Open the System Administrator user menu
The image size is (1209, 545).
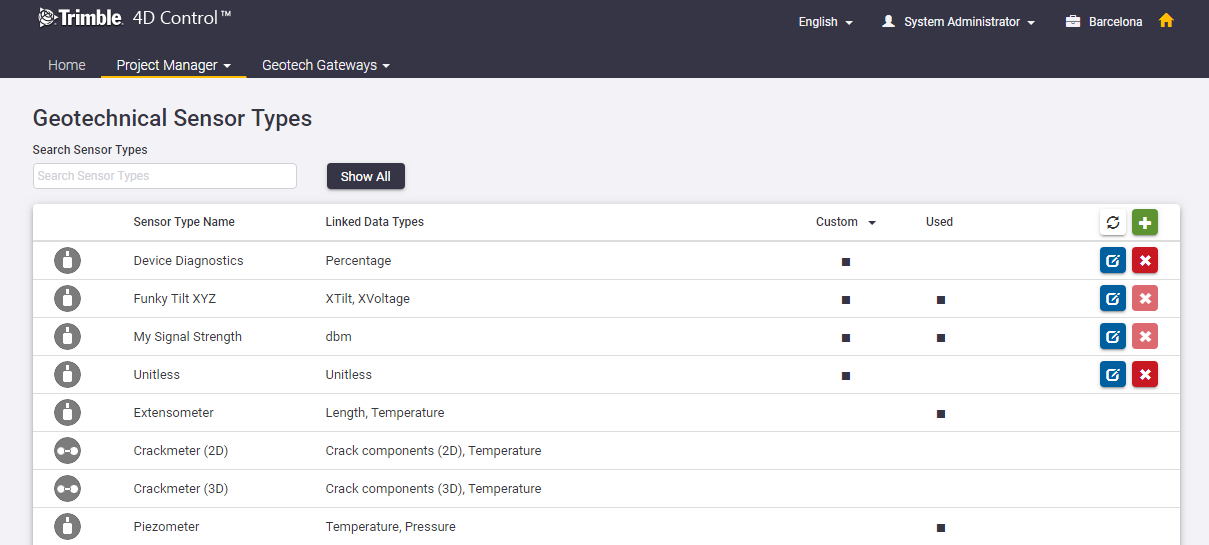958,22
